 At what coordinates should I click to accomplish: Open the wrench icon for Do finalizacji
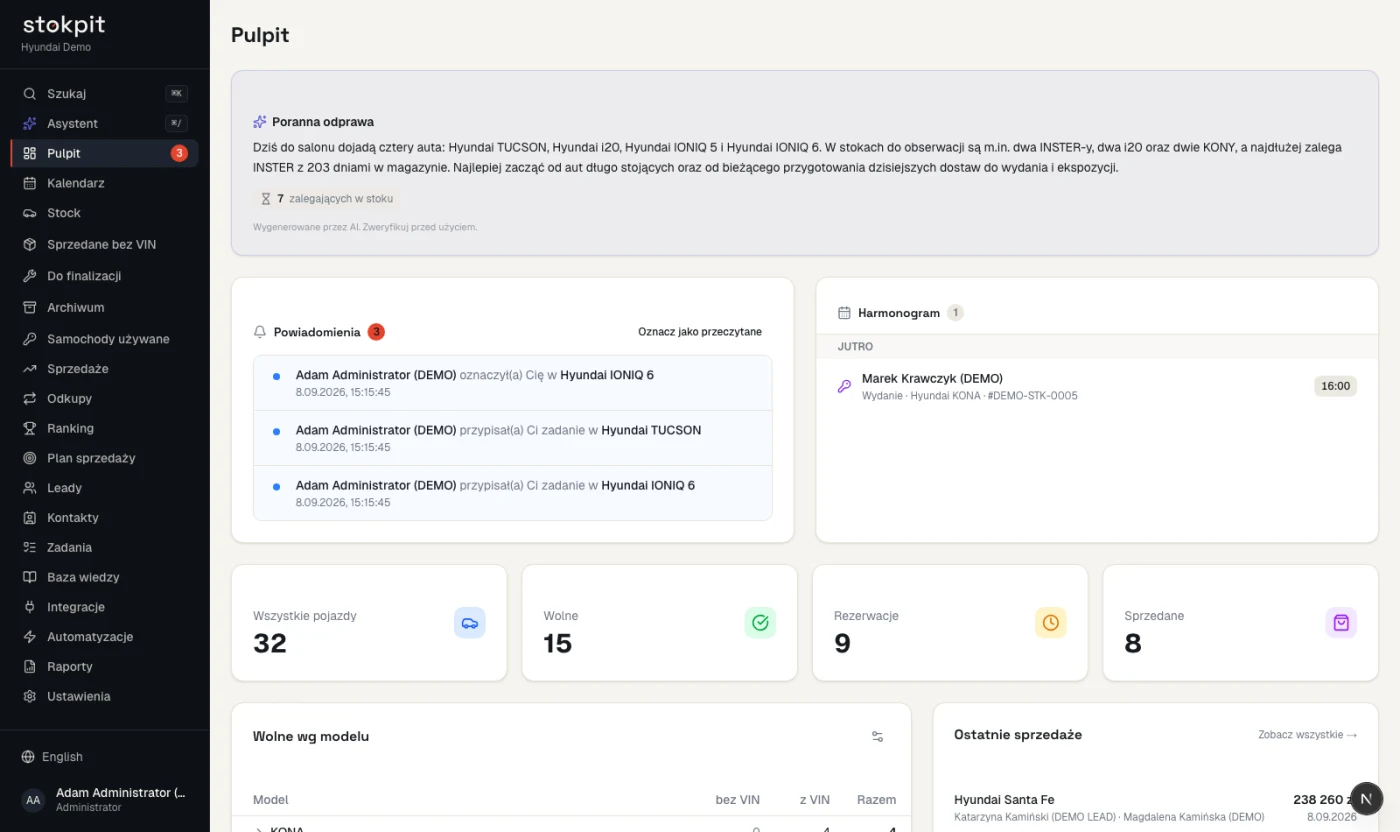point(29,276)
